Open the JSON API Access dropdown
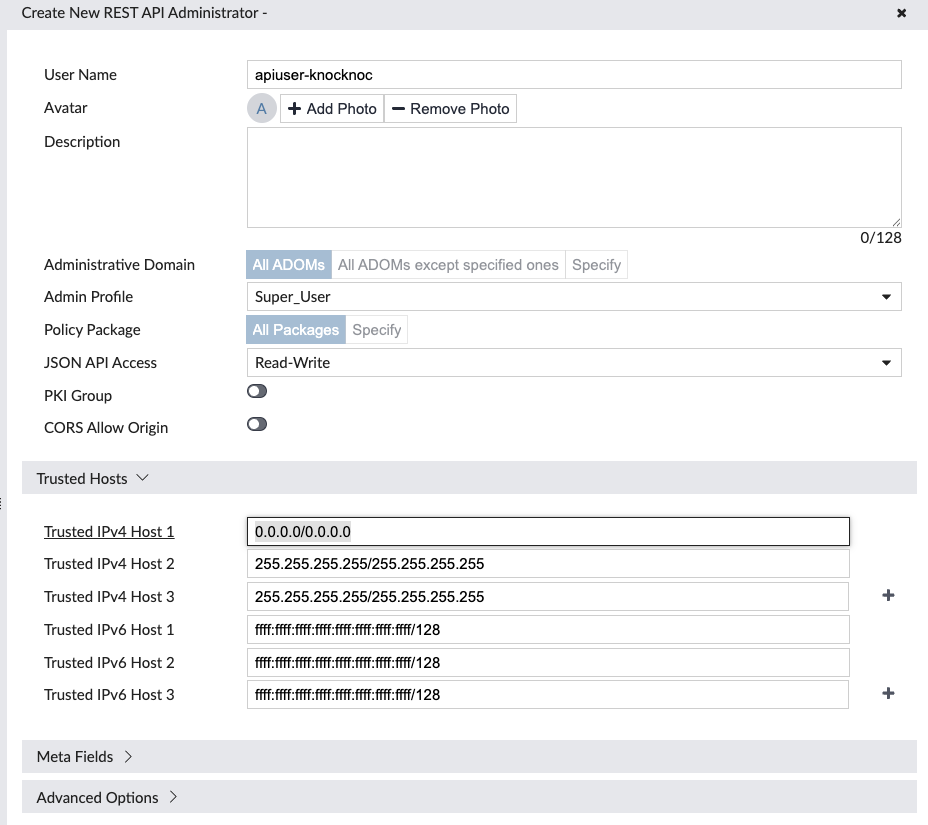This screenshot has height=825, width=928. click(x=573, y=363)
